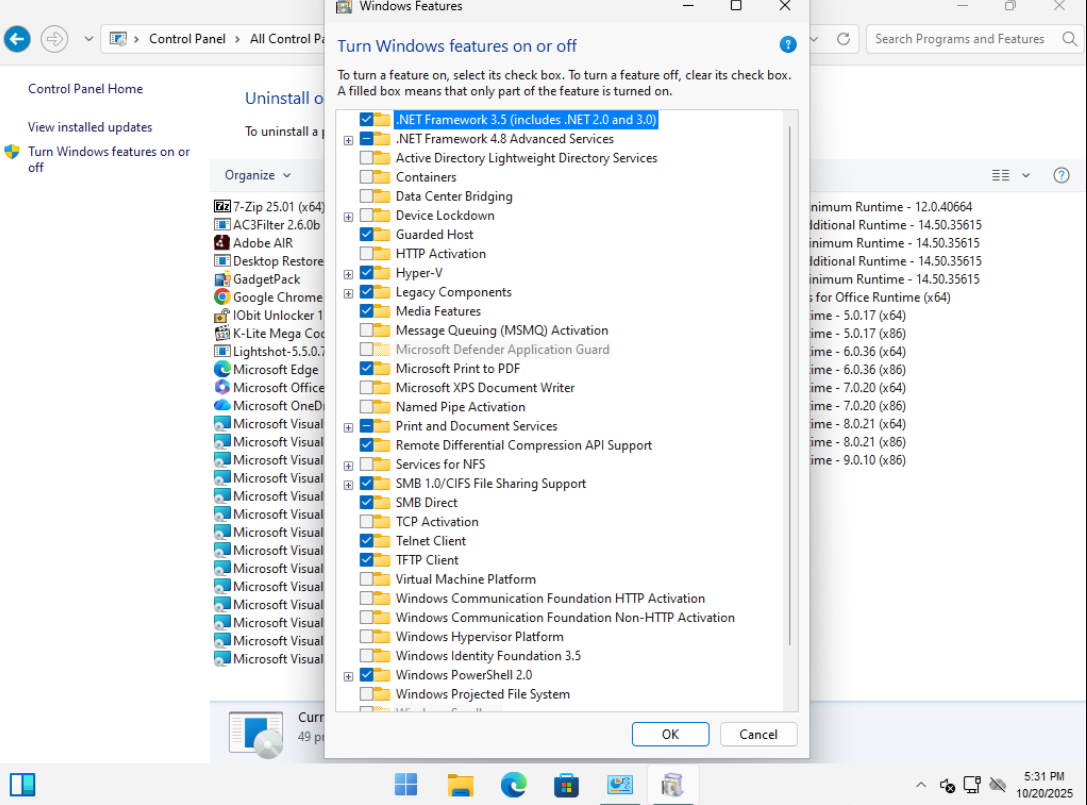Expand .NET Framework 4.8 Advanced Services
The width and height of the screenshot is (1087, 805).
click(x=348, y=140)
